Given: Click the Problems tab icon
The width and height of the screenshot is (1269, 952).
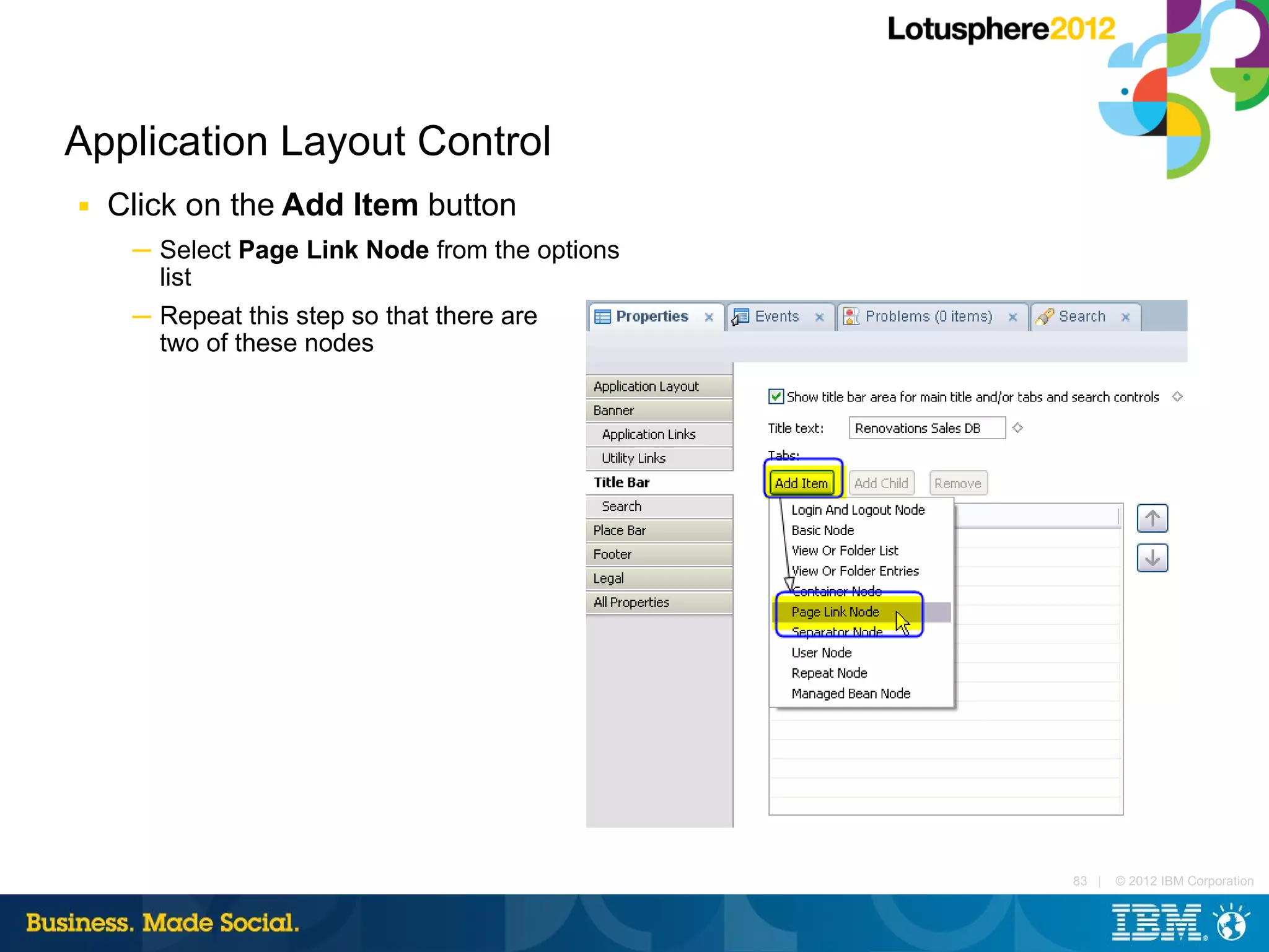Looking at the screenshot, I should (851, 317).
